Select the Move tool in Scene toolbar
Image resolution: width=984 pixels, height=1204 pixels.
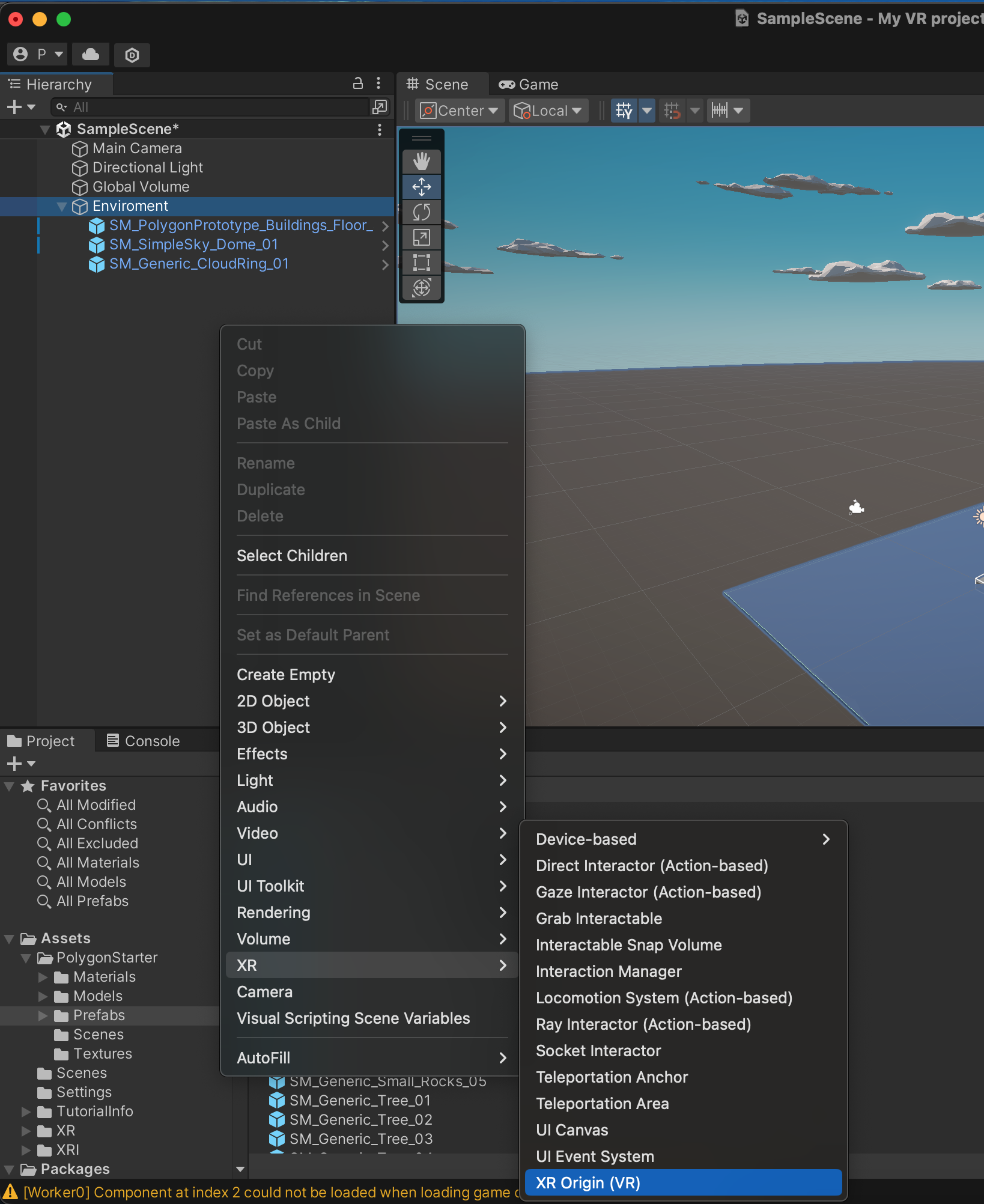coord(422,187)
